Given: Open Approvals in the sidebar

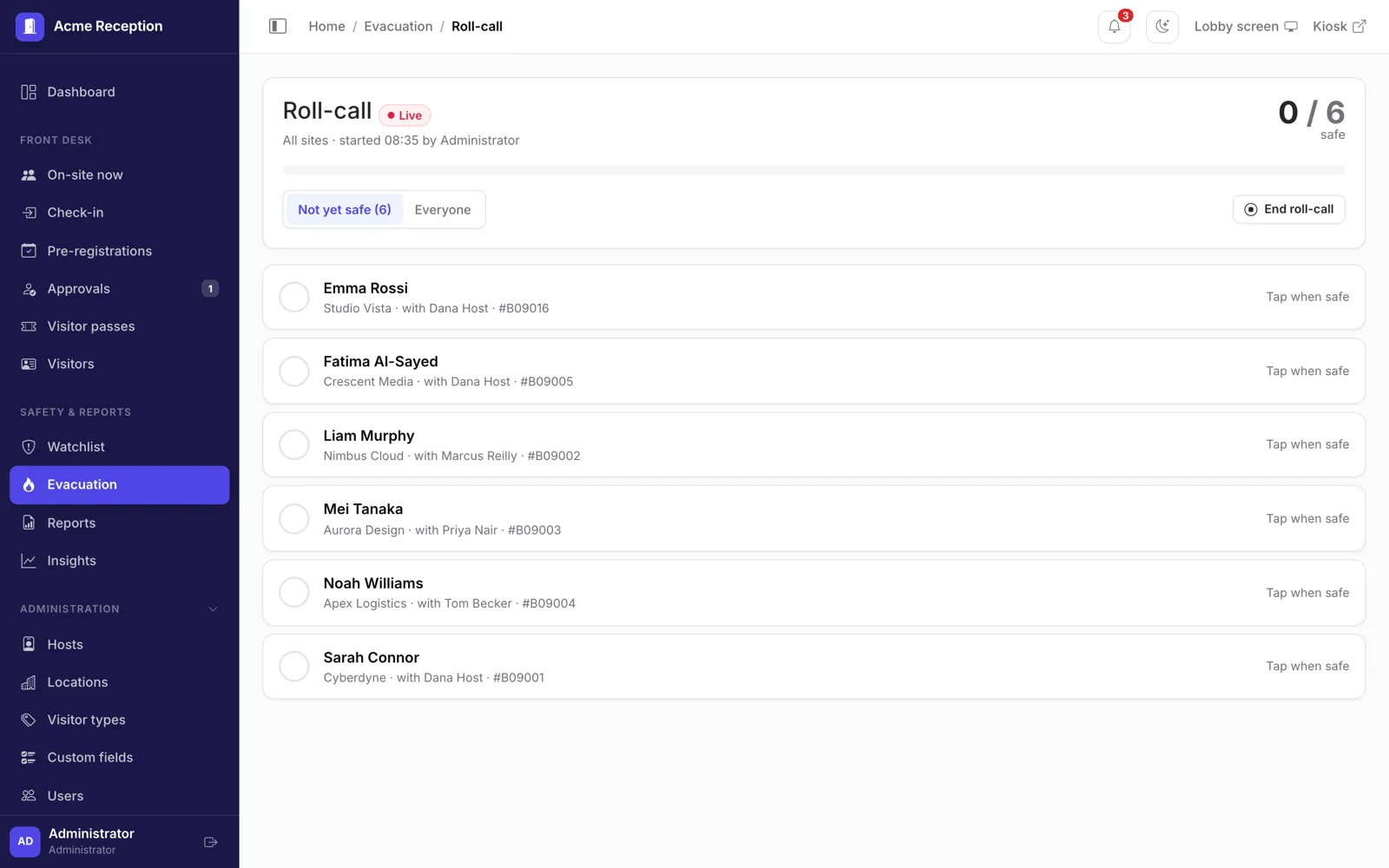Looking at the screenshot, I should (x=120, y=289).
